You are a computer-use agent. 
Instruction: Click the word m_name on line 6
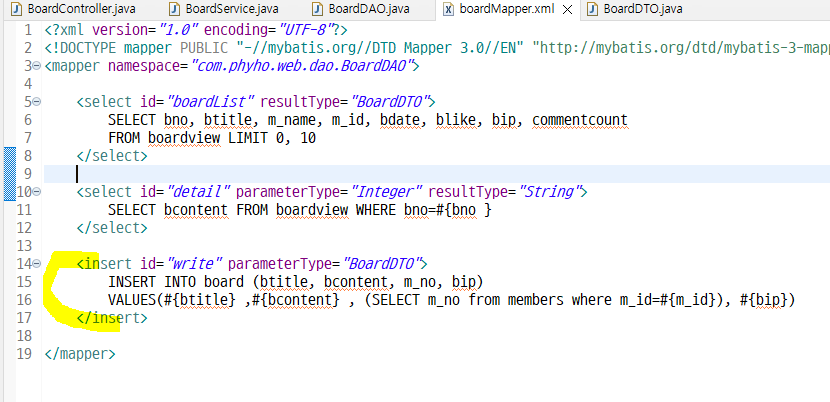(x=292, y=120)
